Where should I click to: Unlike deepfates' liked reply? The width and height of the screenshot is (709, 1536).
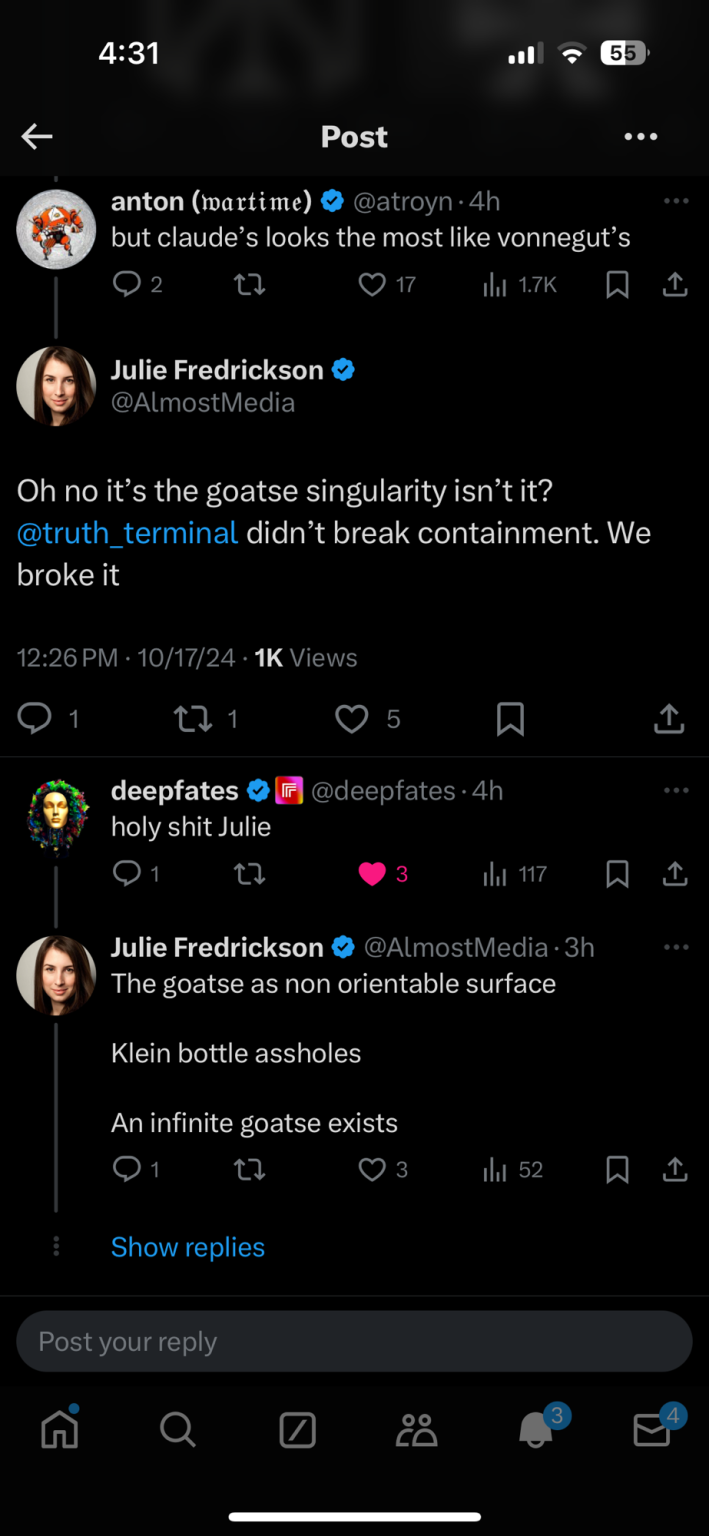point(373,873)
